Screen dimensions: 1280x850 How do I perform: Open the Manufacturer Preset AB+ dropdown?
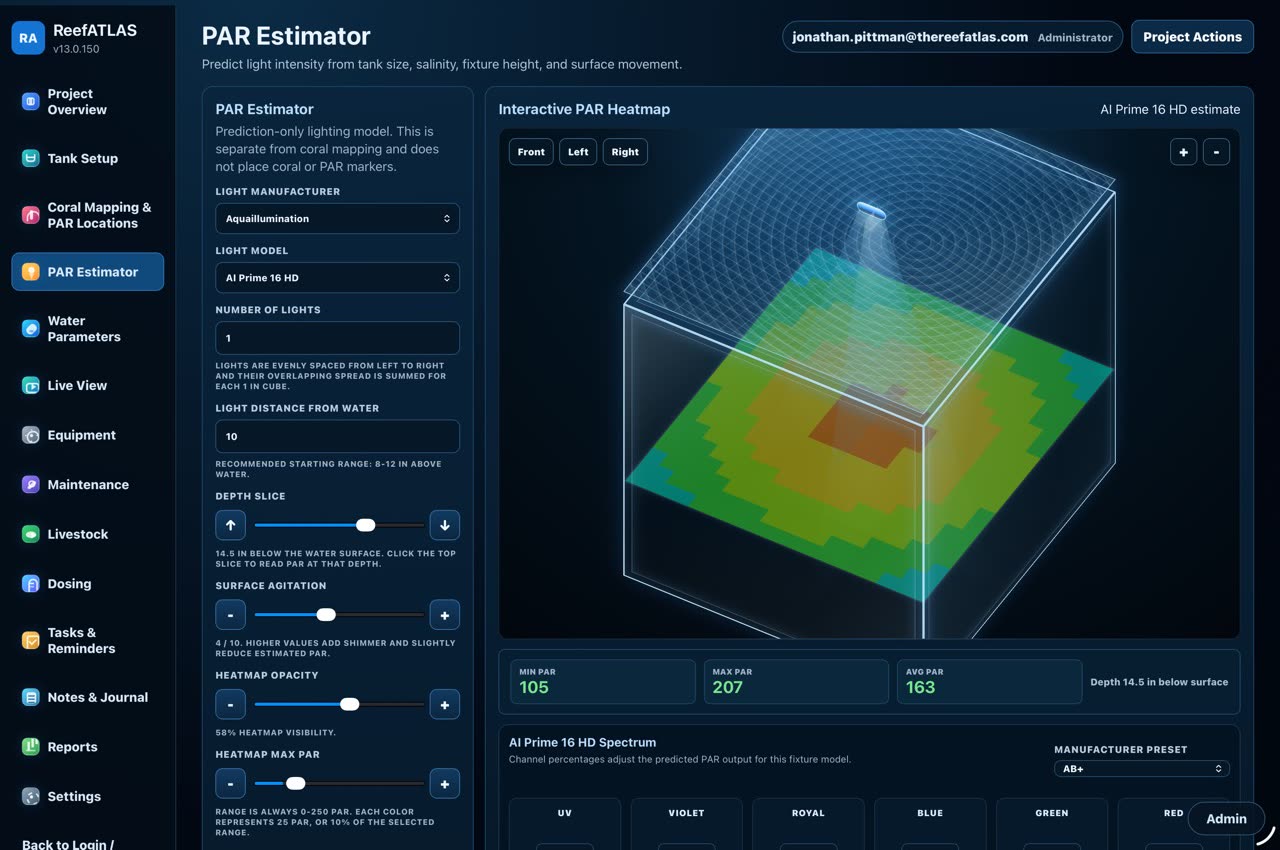point(1142,769)
